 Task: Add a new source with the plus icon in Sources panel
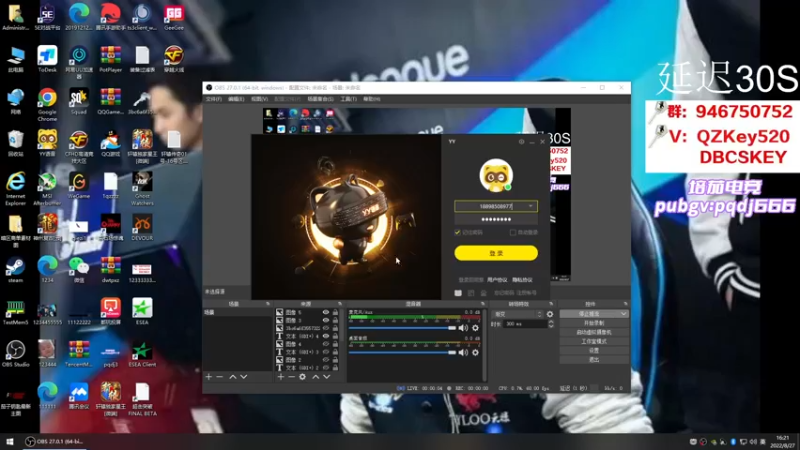click(x=281, y=377)
